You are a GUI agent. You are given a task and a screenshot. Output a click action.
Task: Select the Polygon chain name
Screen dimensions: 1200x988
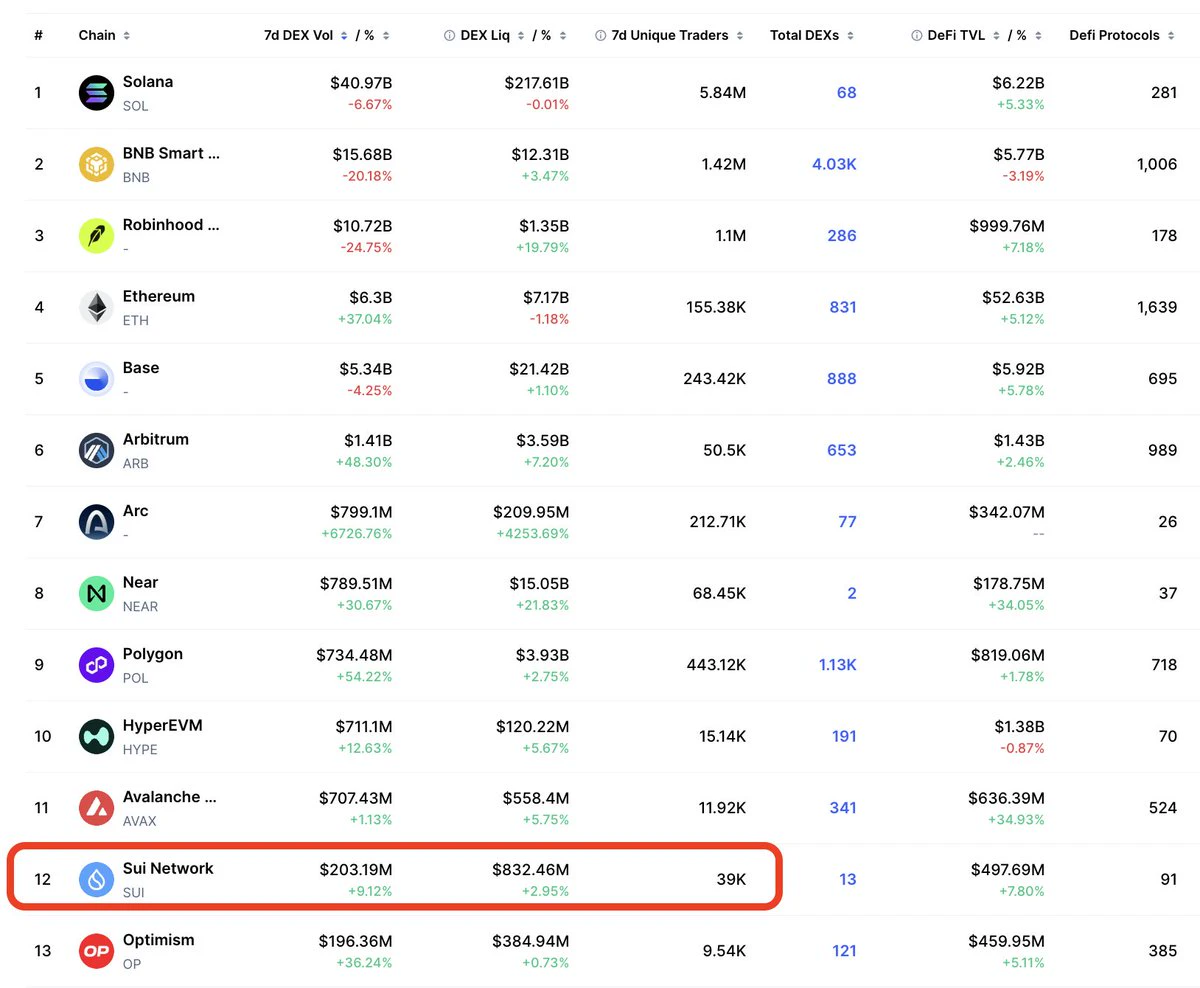(153, 654)
